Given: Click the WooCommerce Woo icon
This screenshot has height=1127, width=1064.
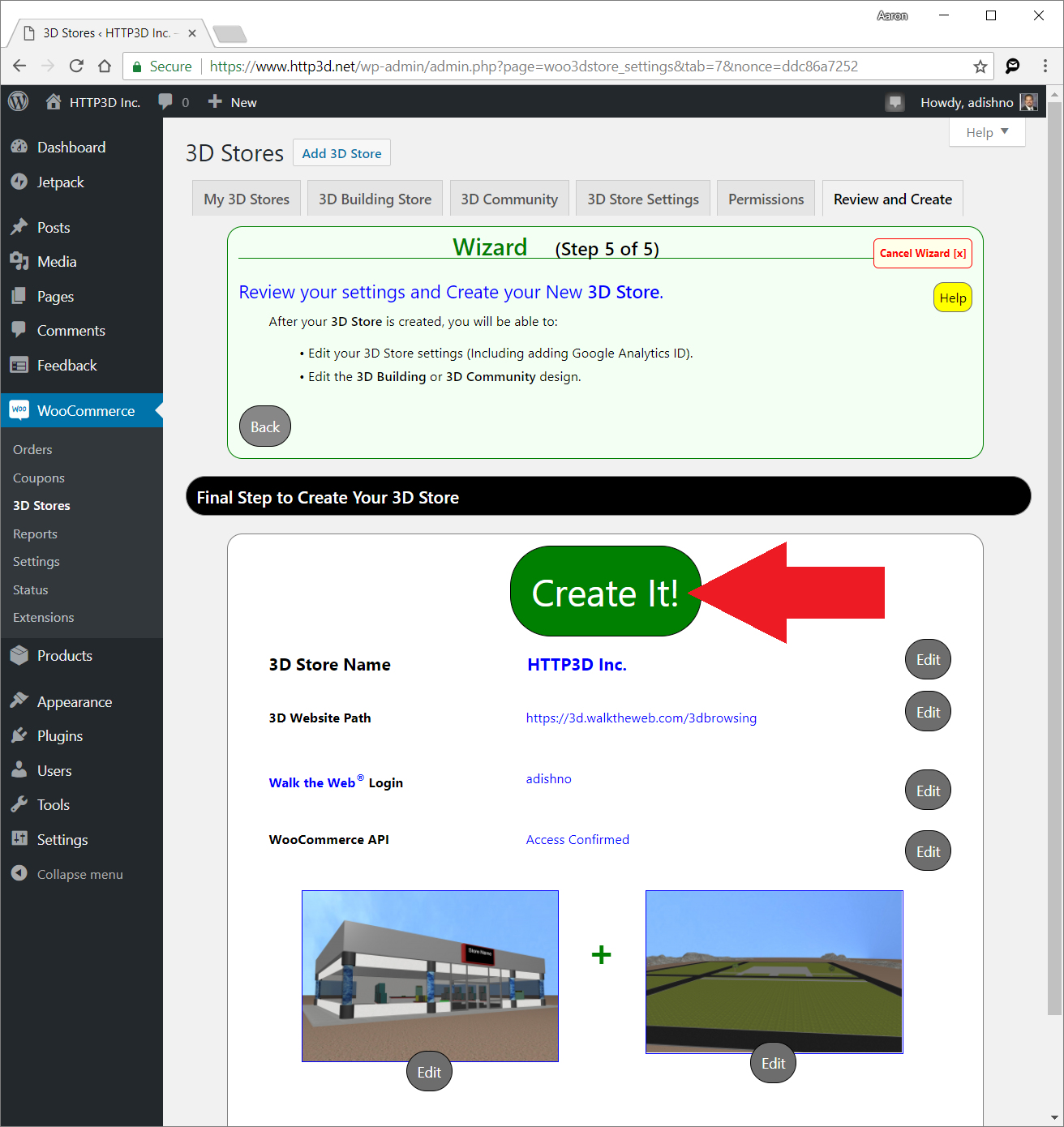Looking at the screenshot, I should (19, 410).
